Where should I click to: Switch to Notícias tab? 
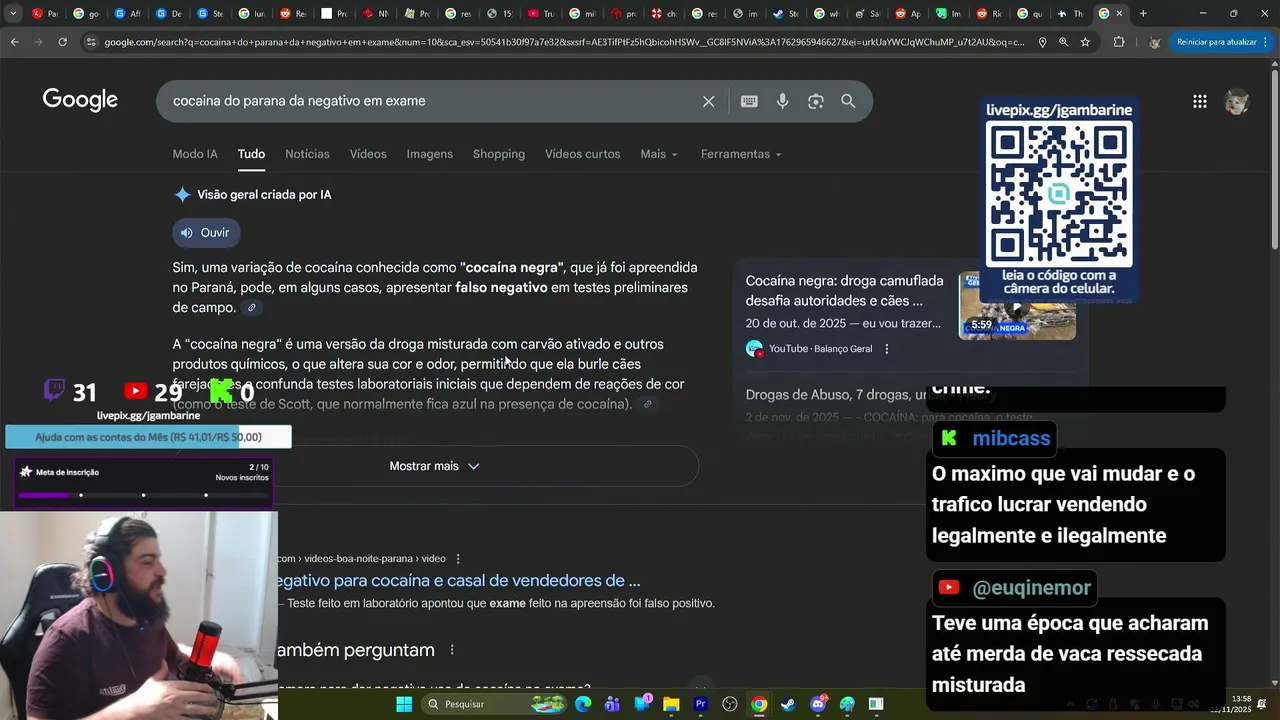click(307, 154)
